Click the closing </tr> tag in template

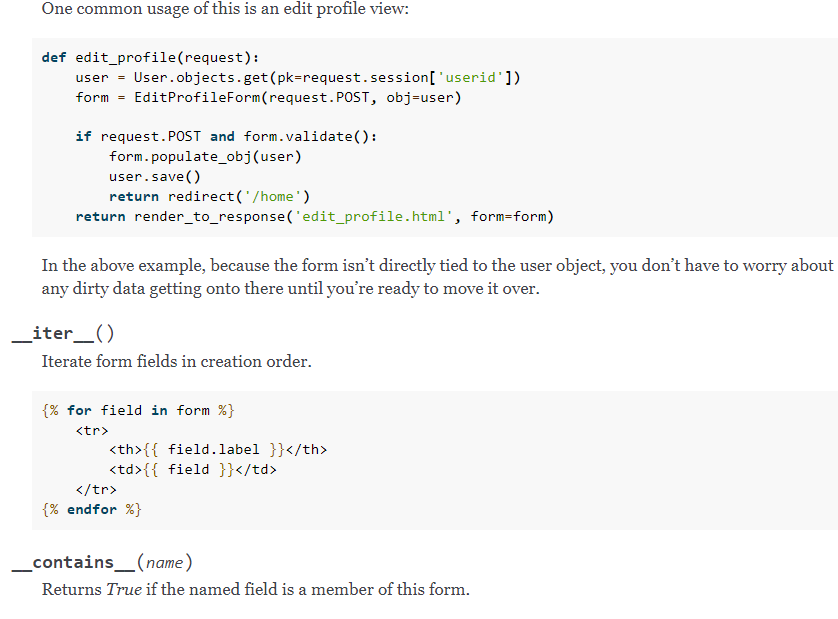tap(96, 489)
